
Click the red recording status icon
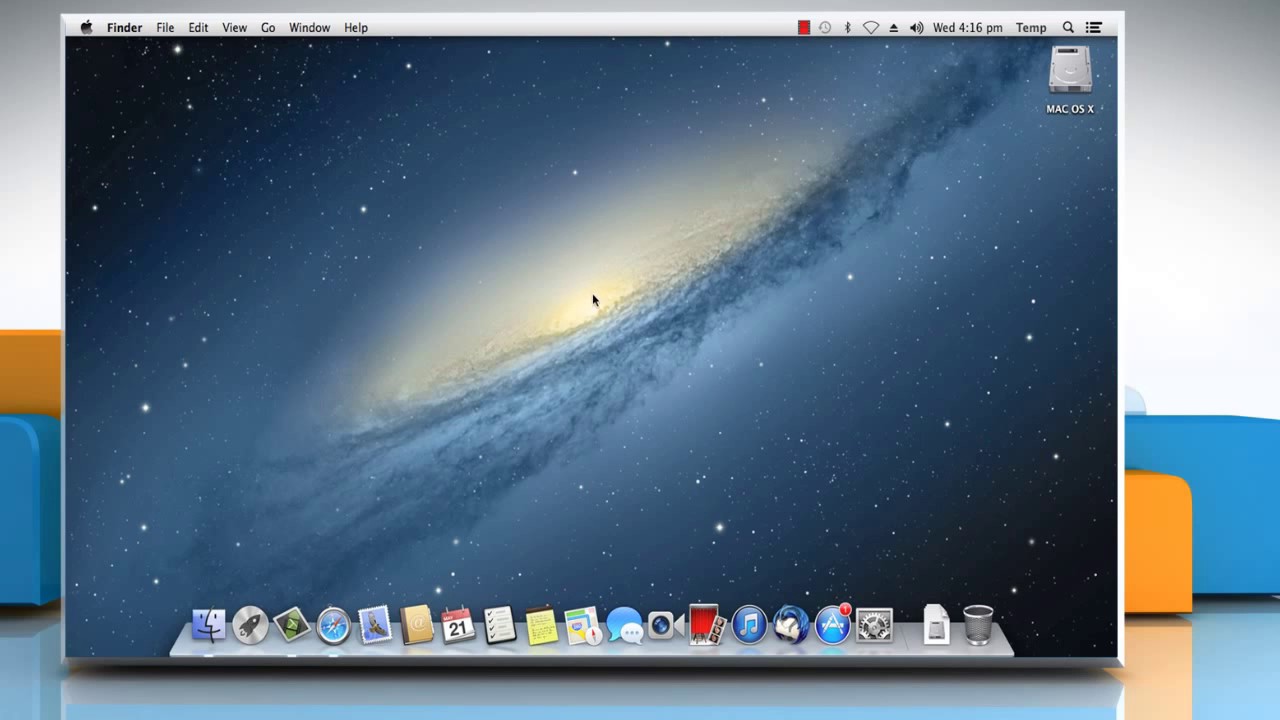[803, 28]
